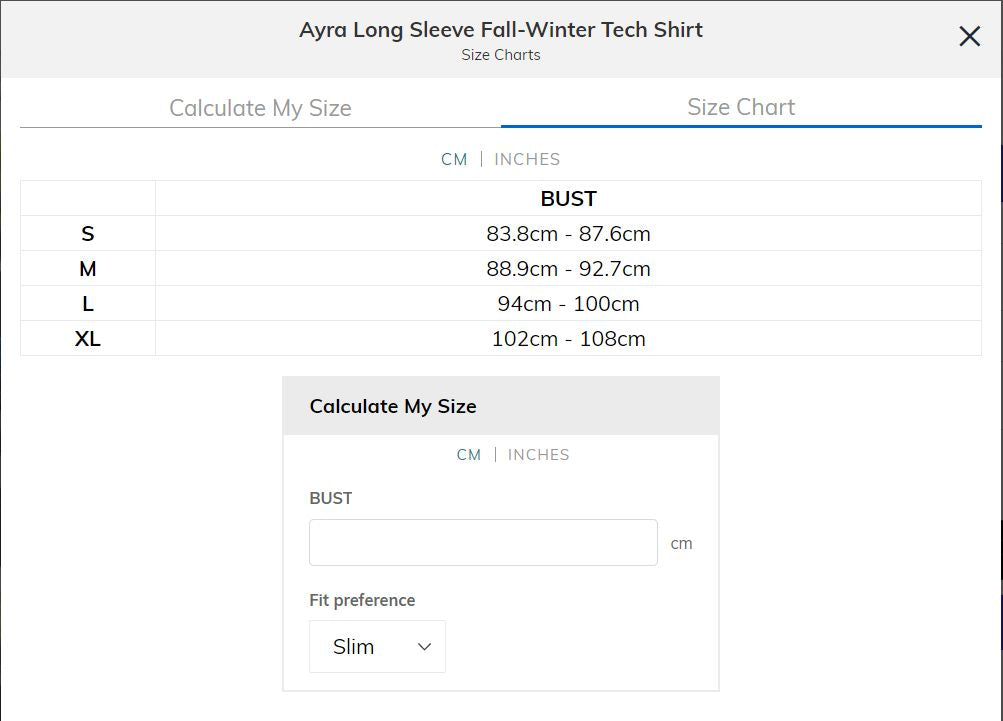Image resolution: width=1003 pixels, height=721 pixels.
Task: Click the L size row label
Action: [88, 304]
